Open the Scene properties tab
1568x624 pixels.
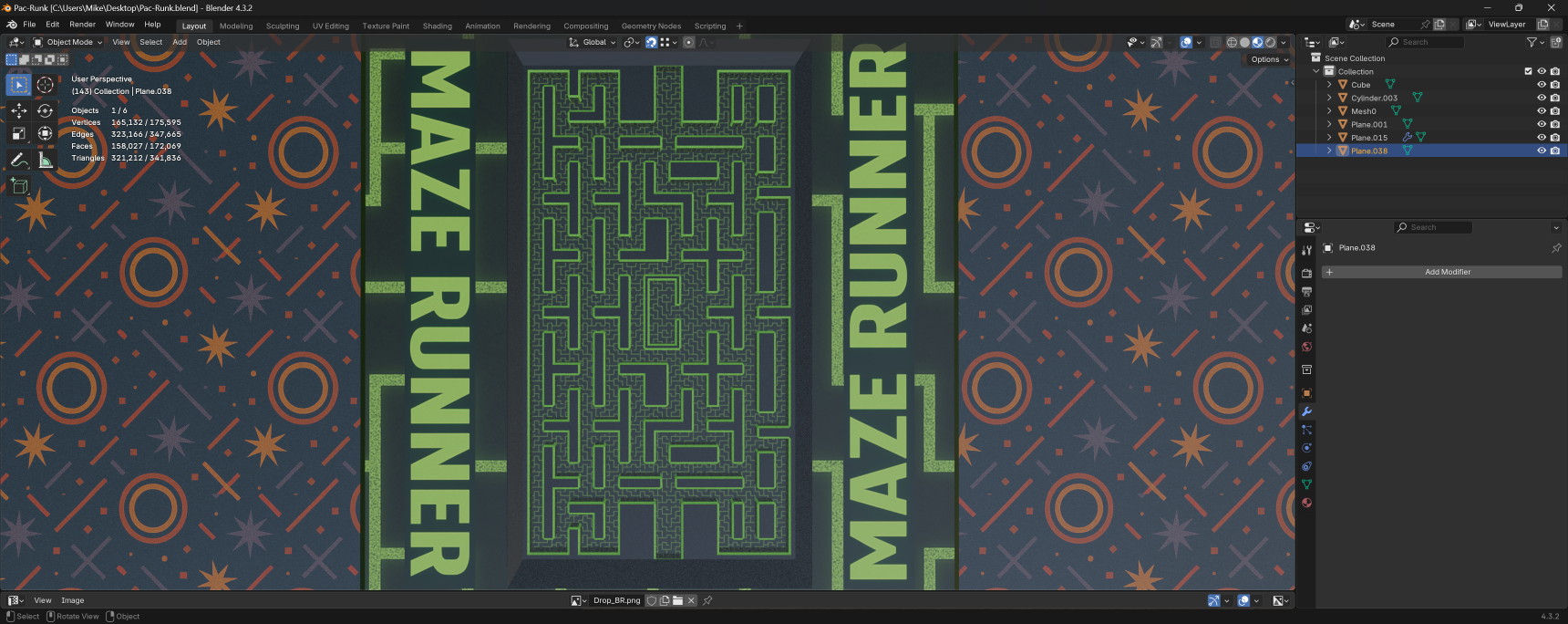tap(1306, 328)
